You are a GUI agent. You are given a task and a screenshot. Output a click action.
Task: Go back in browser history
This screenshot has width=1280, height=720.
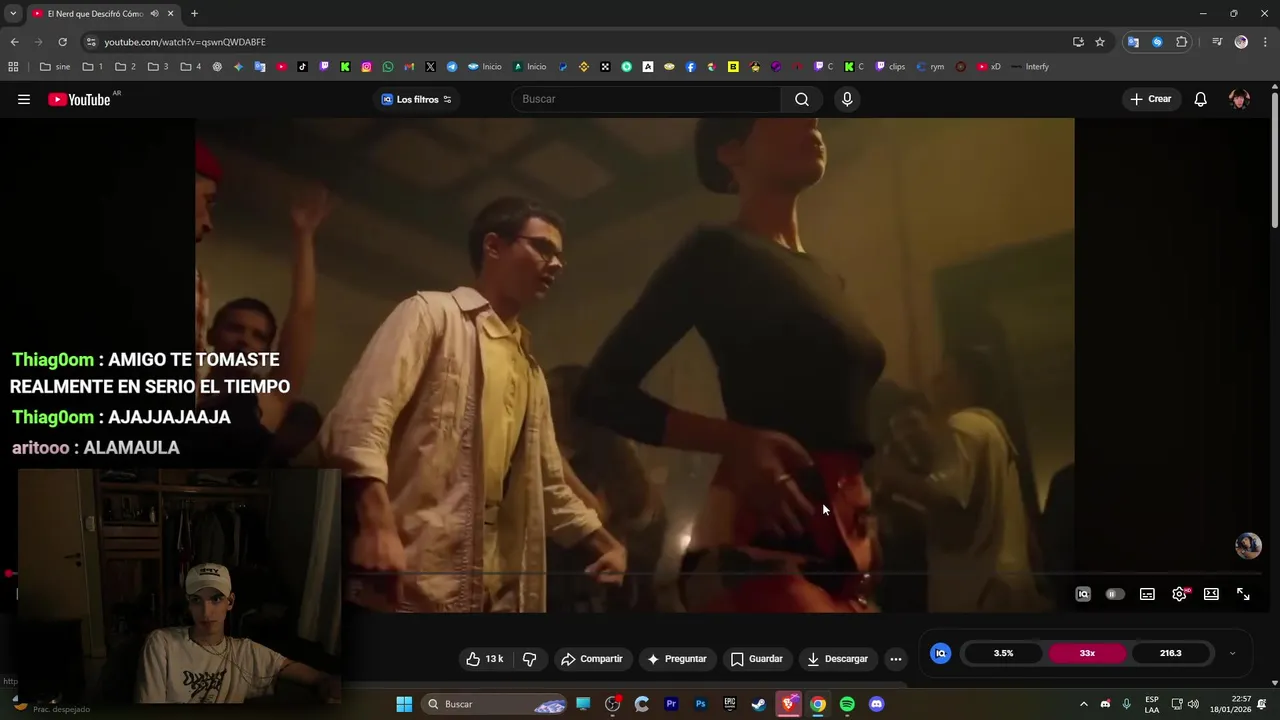coord(14,42)
